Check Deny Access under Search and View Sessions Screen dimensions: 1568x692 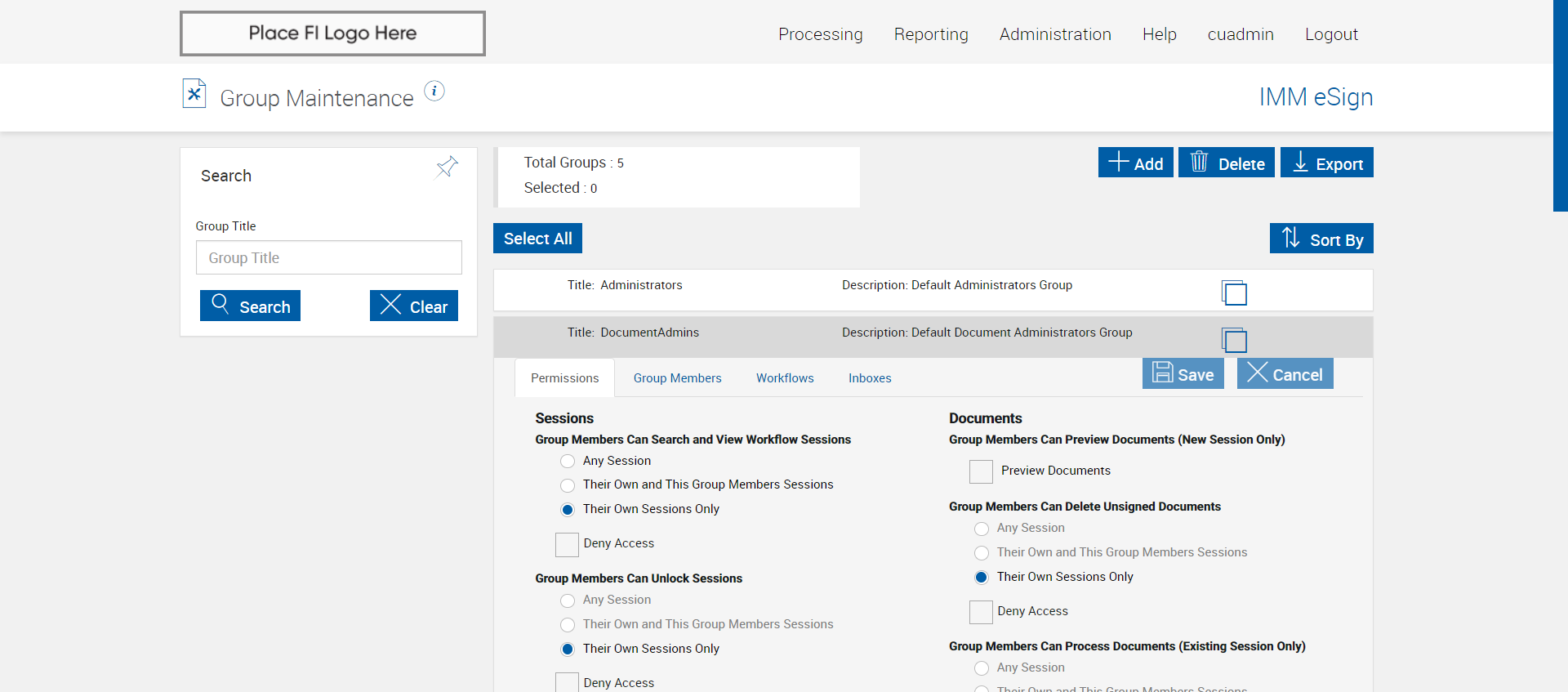pyautogui.click(x=567, y=544)
